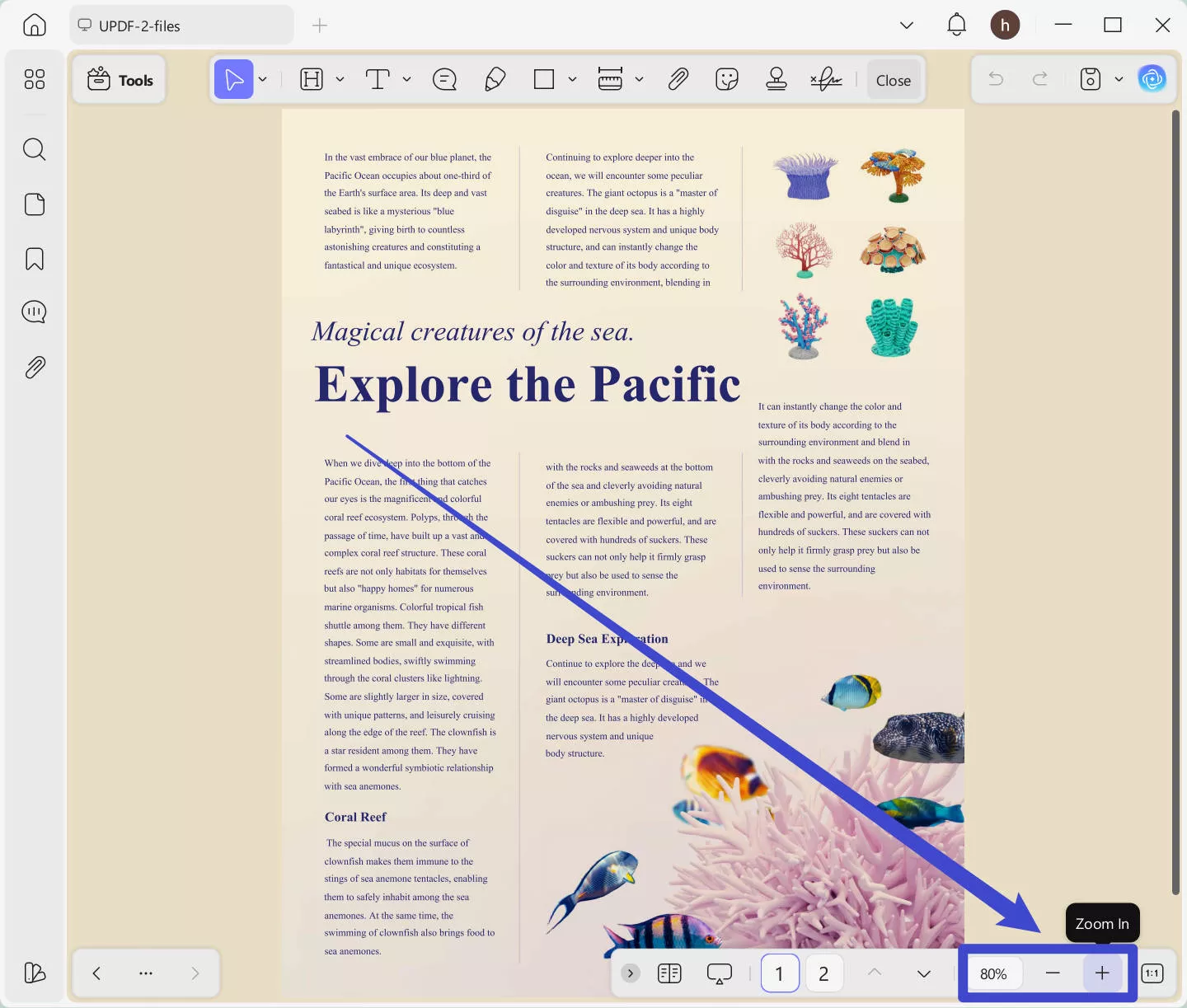Open the search panel in sidebar
The height and width of the screenshot is (1008, 1187).
[x=35, y=149]
